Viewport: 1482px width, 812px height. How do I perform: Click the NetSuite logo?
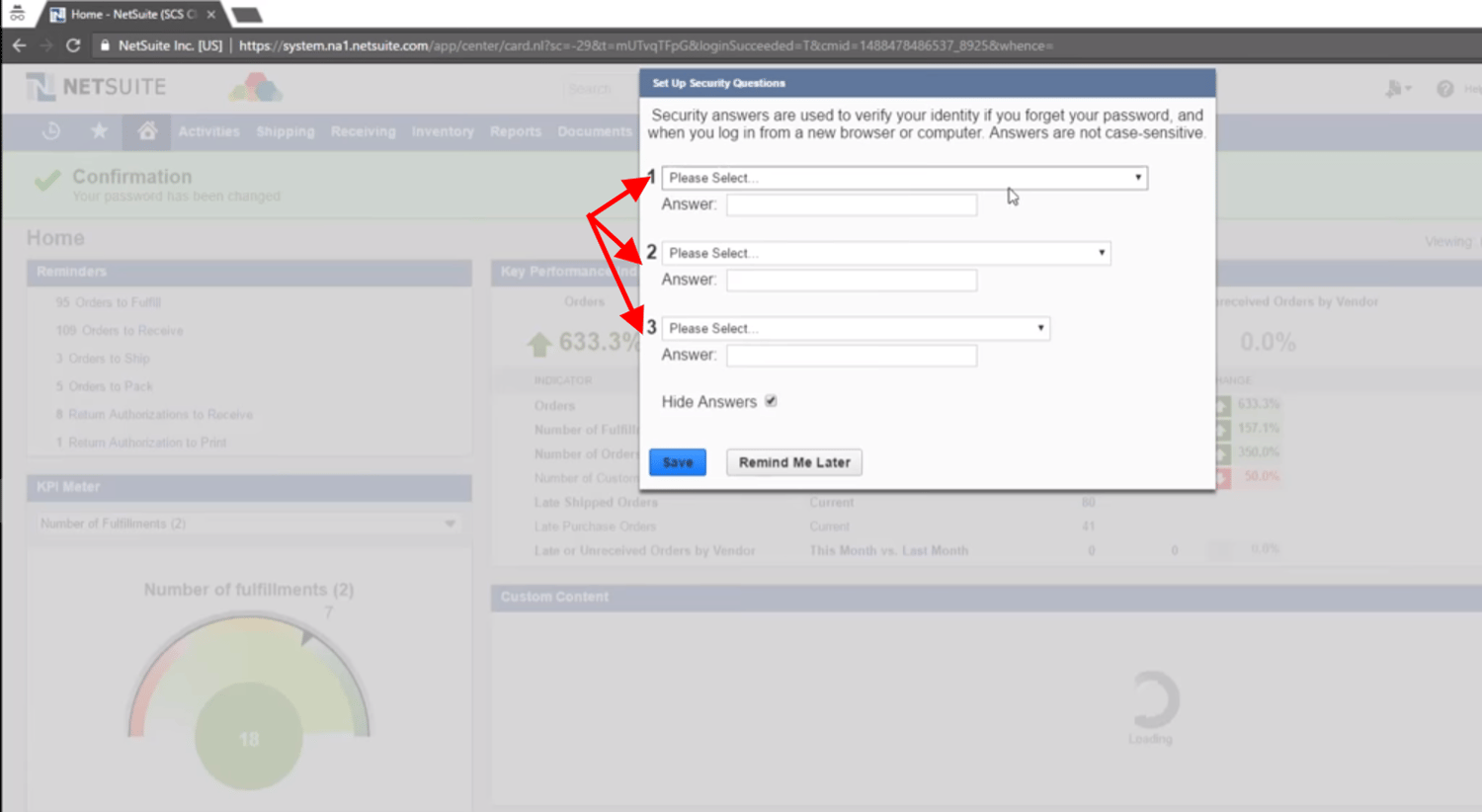click(96, 87)
